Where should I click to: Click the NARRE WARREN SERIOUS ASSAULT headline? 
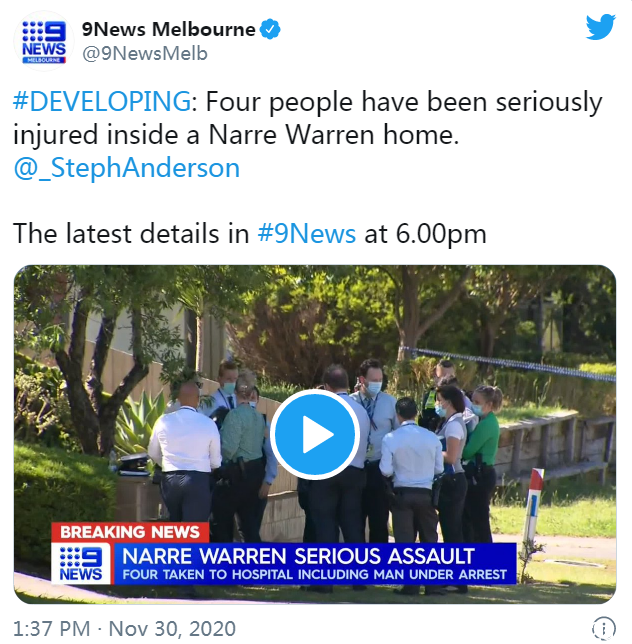click(299, 556)
